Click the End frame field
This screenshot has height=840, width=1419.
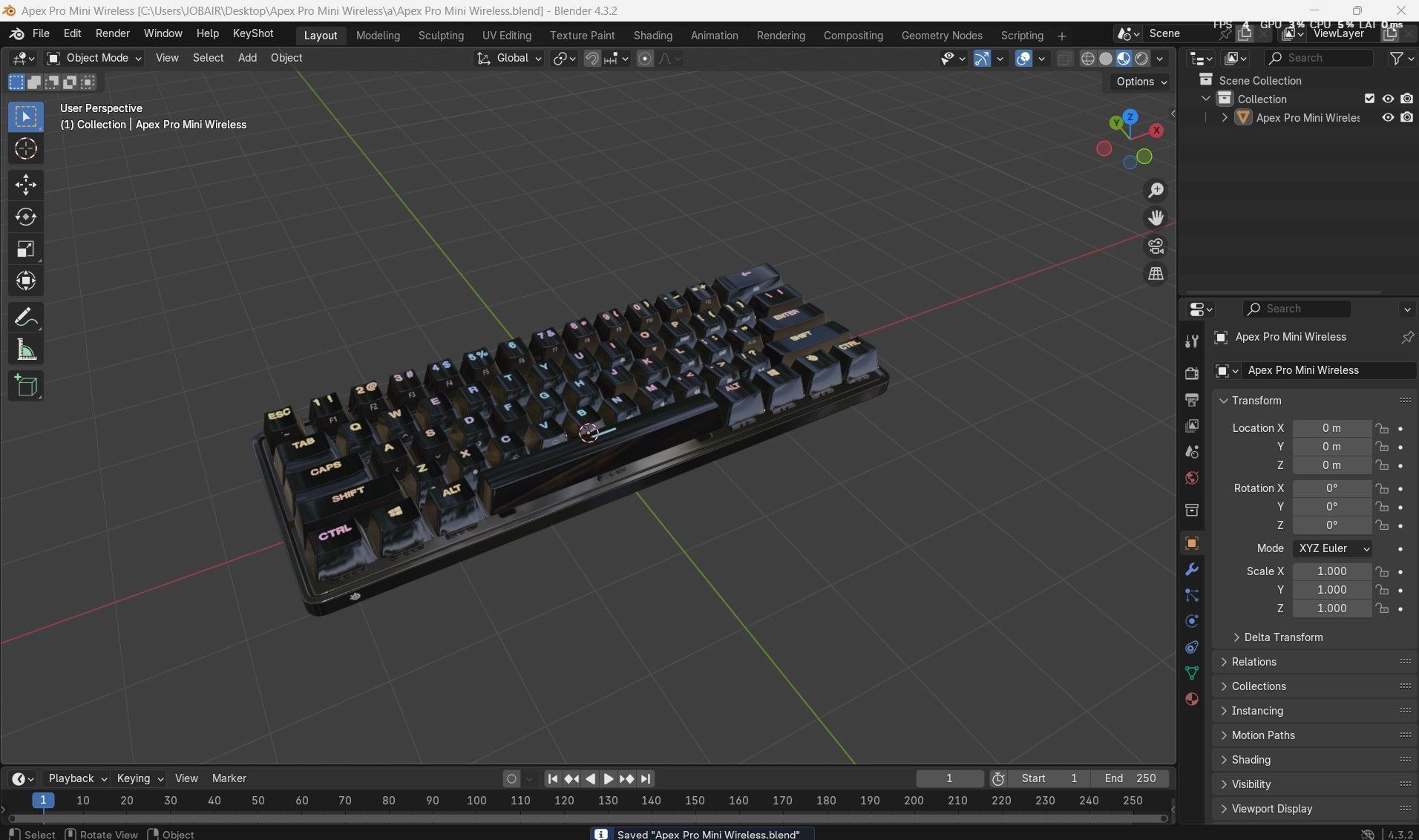coord(1130,778)
